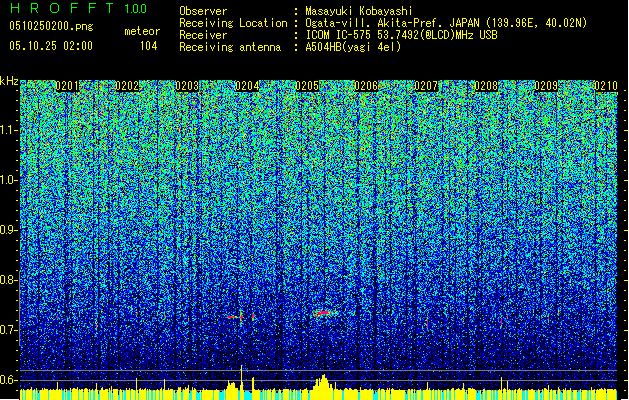629x400 pixels.
Task: Select observer name Masayuki Kobayashi
Action: (x=359, y=11)
